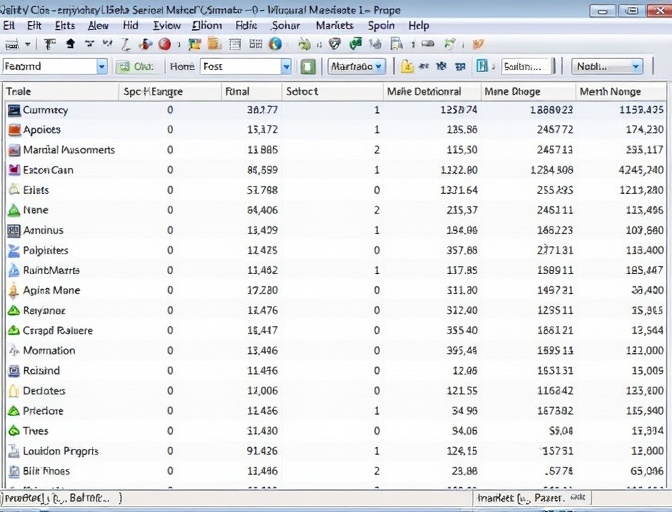Click the green triangle icon beside Nane
This screenshot has height=512, width=672.
tap(14, 211)
